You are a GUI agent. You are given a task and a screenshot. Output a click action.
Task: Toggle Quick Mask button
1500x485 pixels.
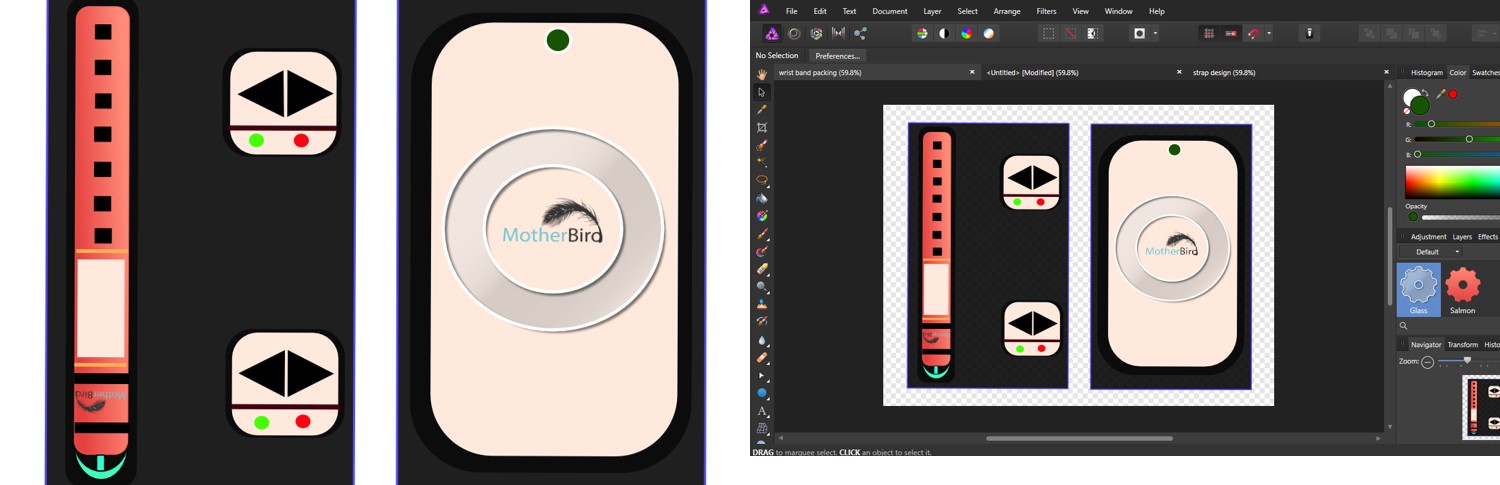tap(1139, 33)
